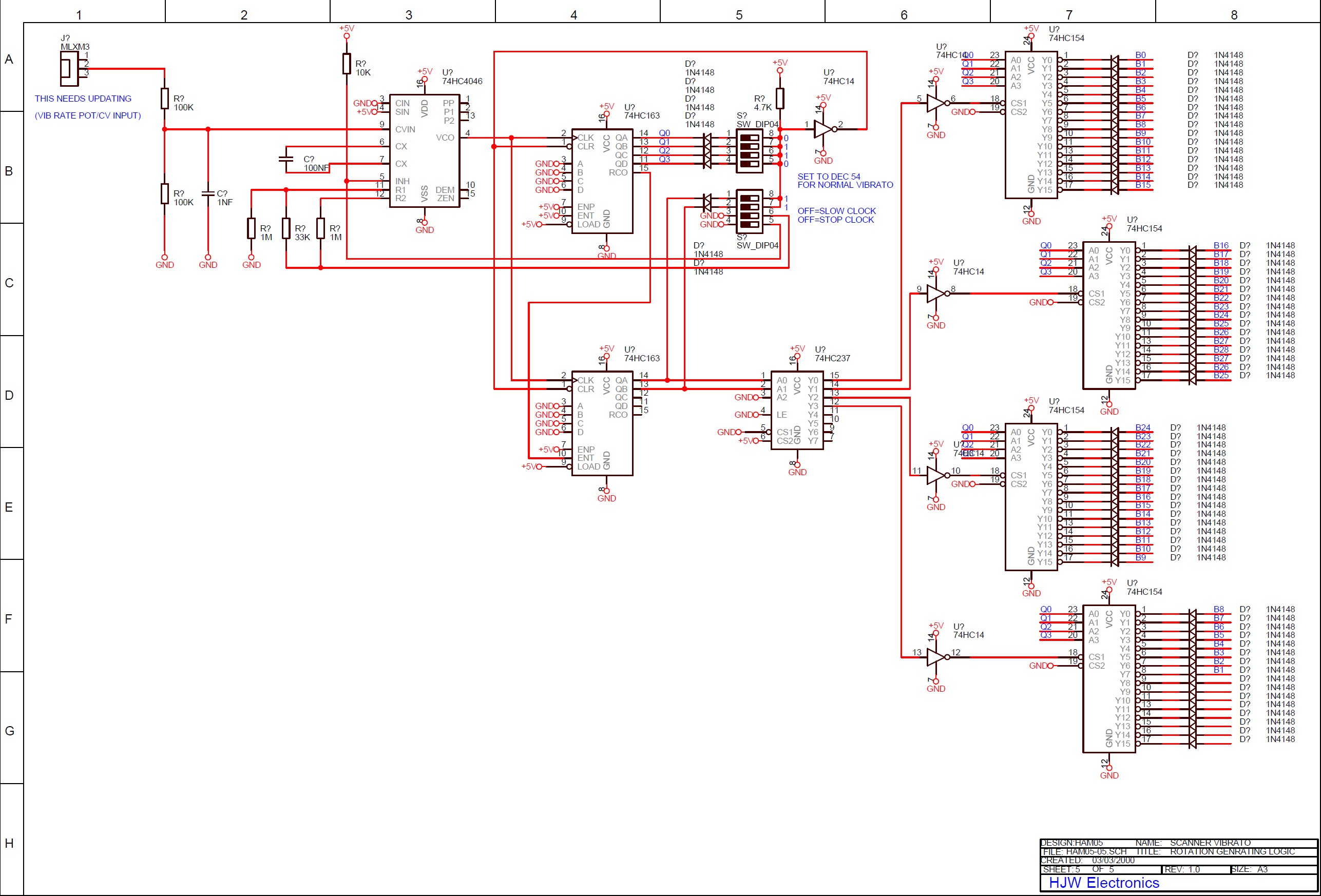Click column header 5 in border

(x=739, y=15)
